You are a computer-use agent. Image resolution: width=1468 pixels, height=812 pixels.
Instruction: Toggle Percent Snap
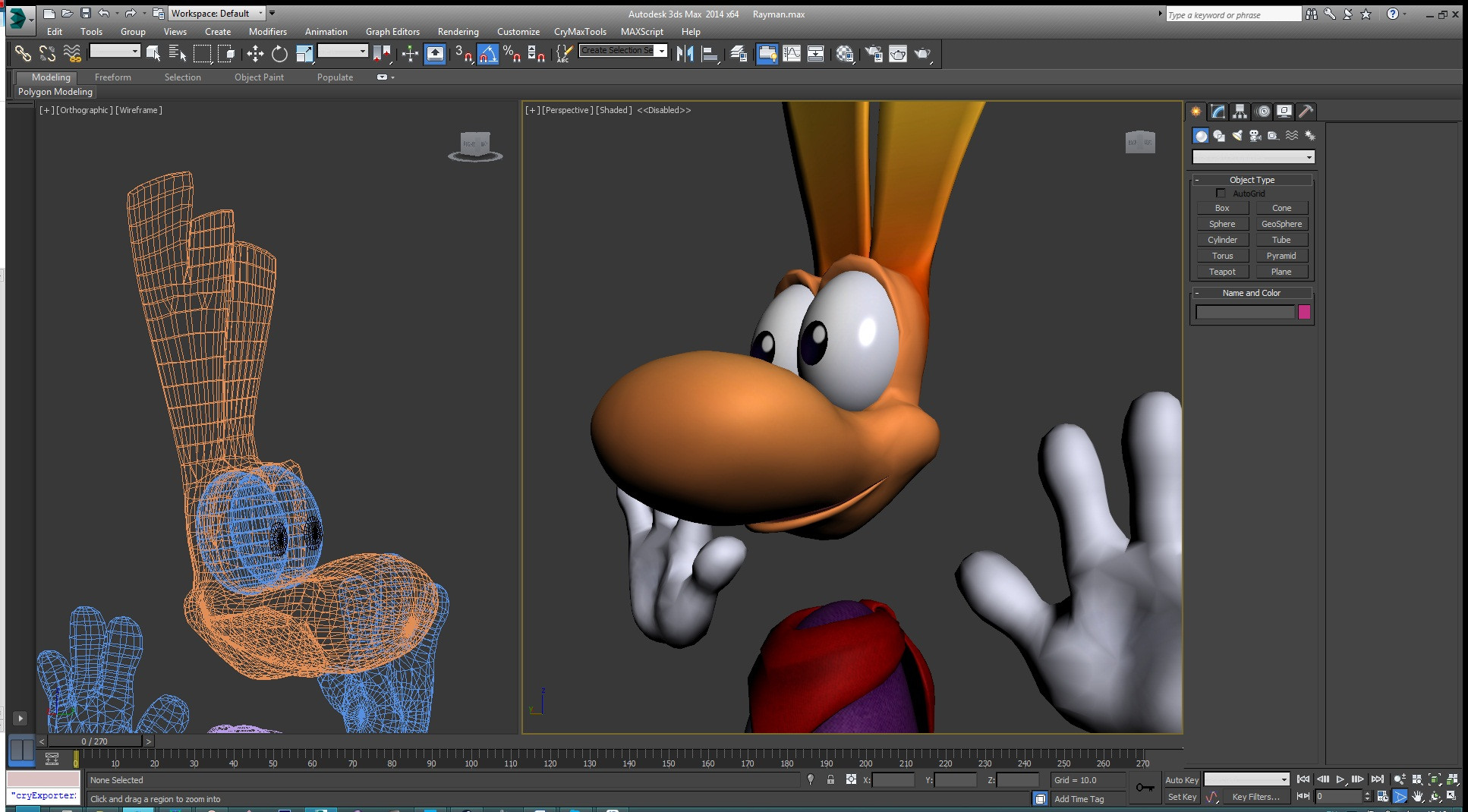[512, 53]
